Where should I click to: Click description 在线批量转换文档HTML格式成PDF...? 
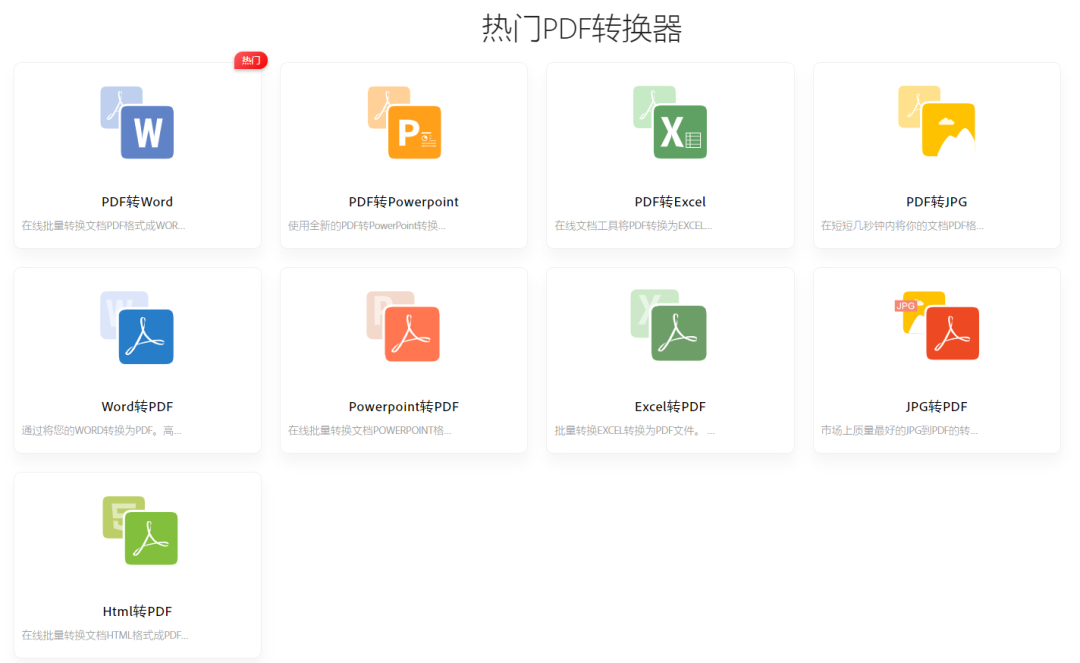click(x=105, y=635)
